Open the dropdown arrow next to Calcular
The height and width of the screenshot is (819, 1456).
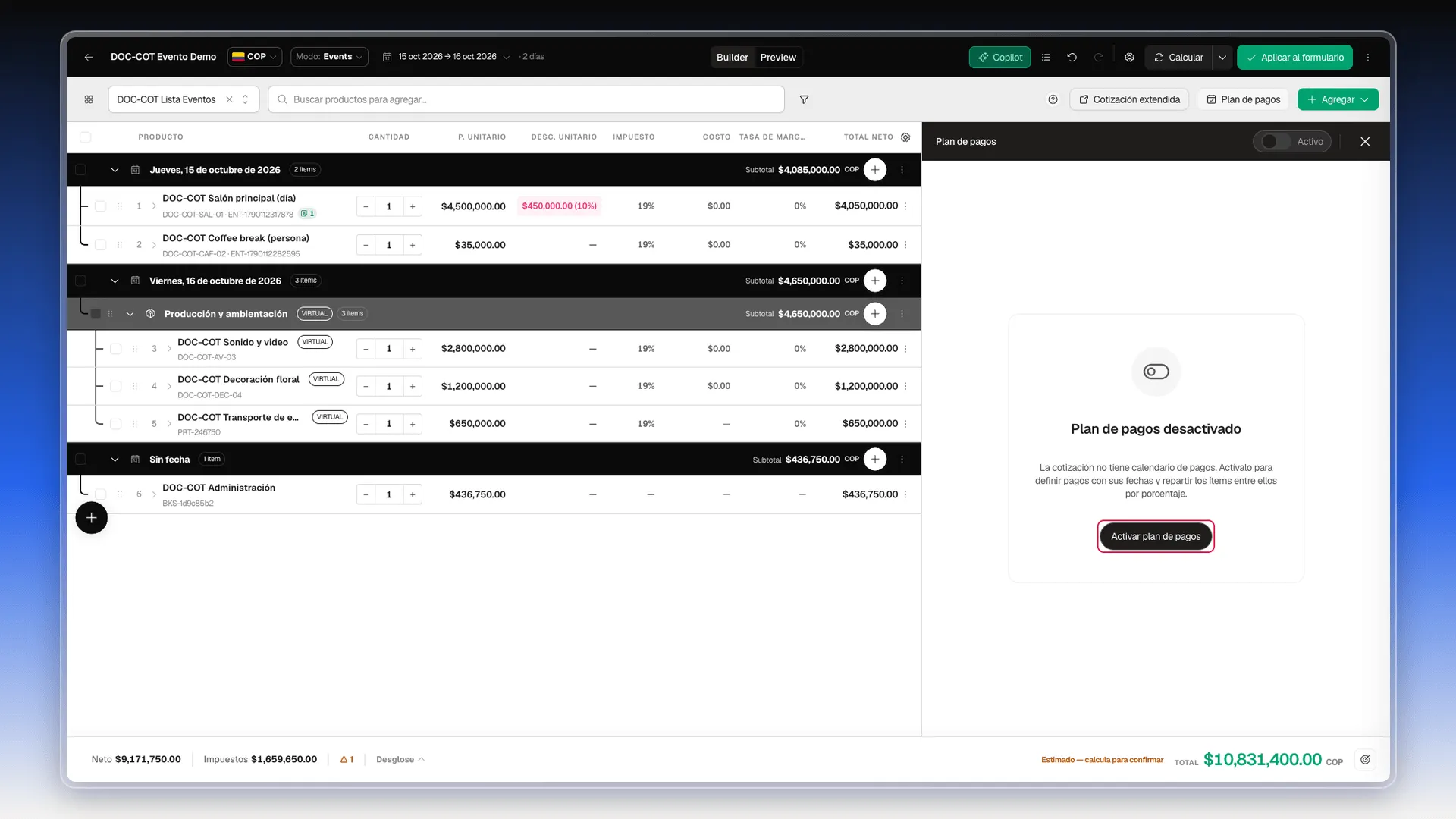point(1222,58)
